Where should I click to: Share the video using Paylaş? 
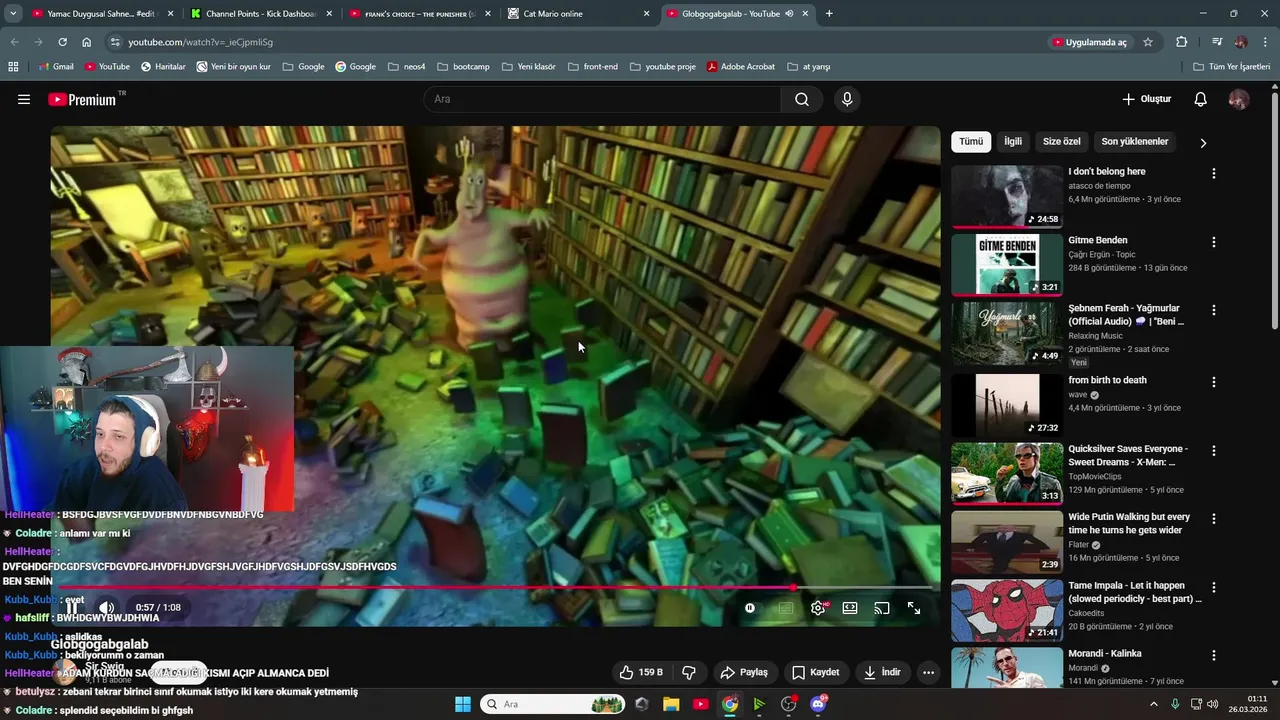pos(744,672)
